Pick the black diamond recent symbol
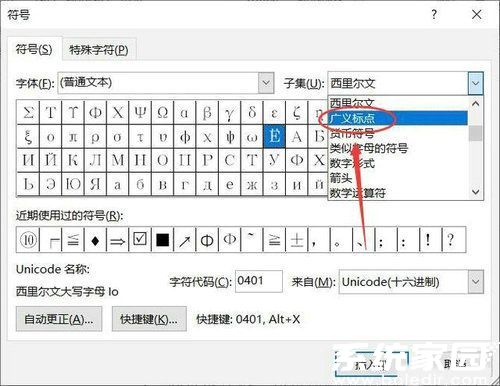Screen dimensions: 500x386 [95, 240]
